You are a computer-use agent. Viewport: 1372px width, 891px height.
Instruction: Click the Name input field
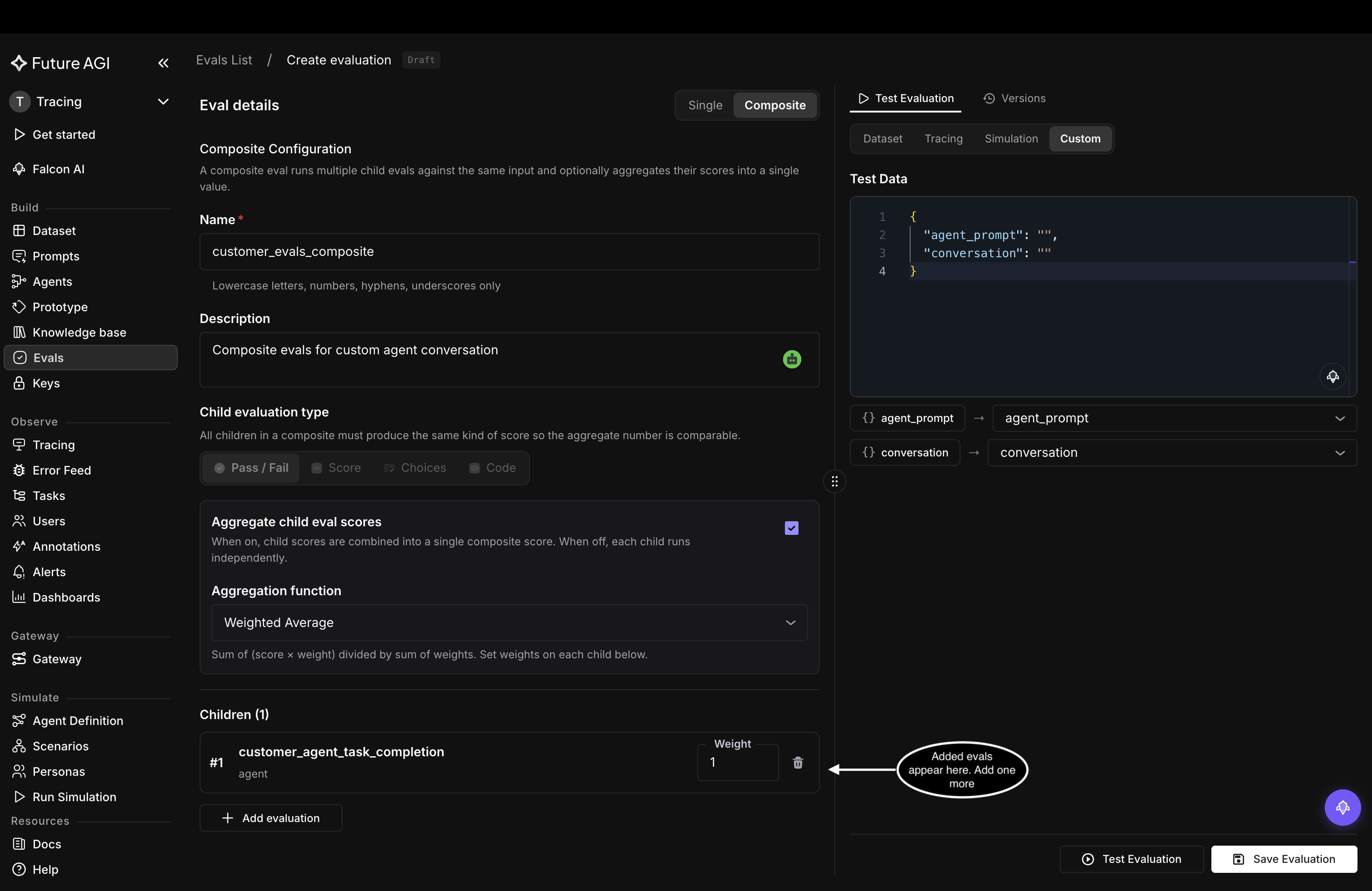pos(509,251)
